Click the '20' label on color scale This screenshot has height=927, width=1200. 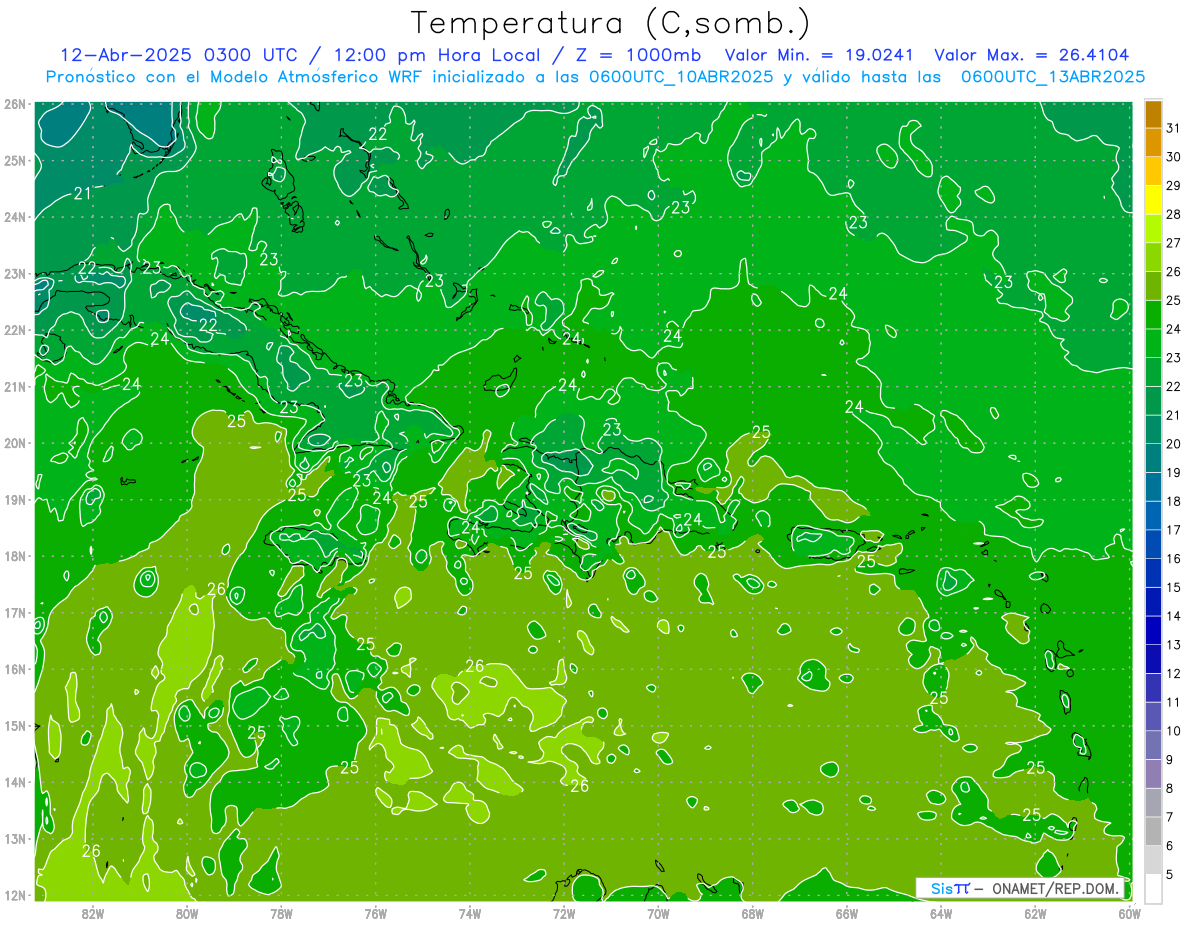point(1173,444)
